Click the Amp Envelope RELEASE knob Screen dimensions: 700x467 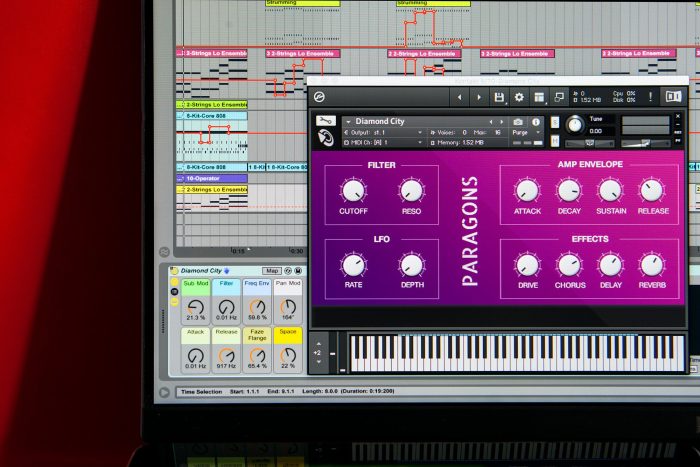[652, 190]
